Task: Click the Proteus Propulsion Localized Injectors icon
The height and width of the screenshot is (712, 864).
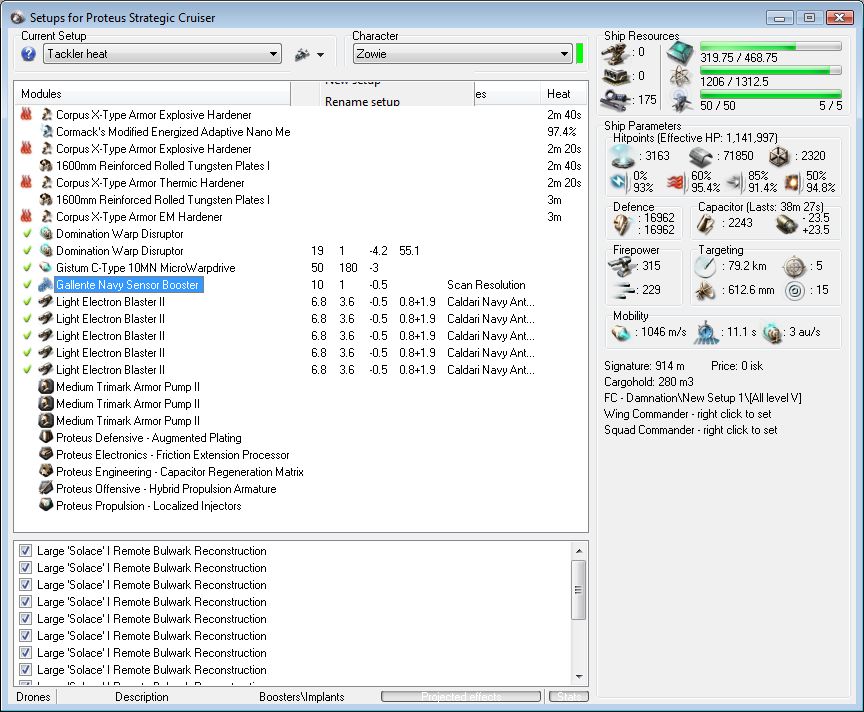Action: pos(46,505)
